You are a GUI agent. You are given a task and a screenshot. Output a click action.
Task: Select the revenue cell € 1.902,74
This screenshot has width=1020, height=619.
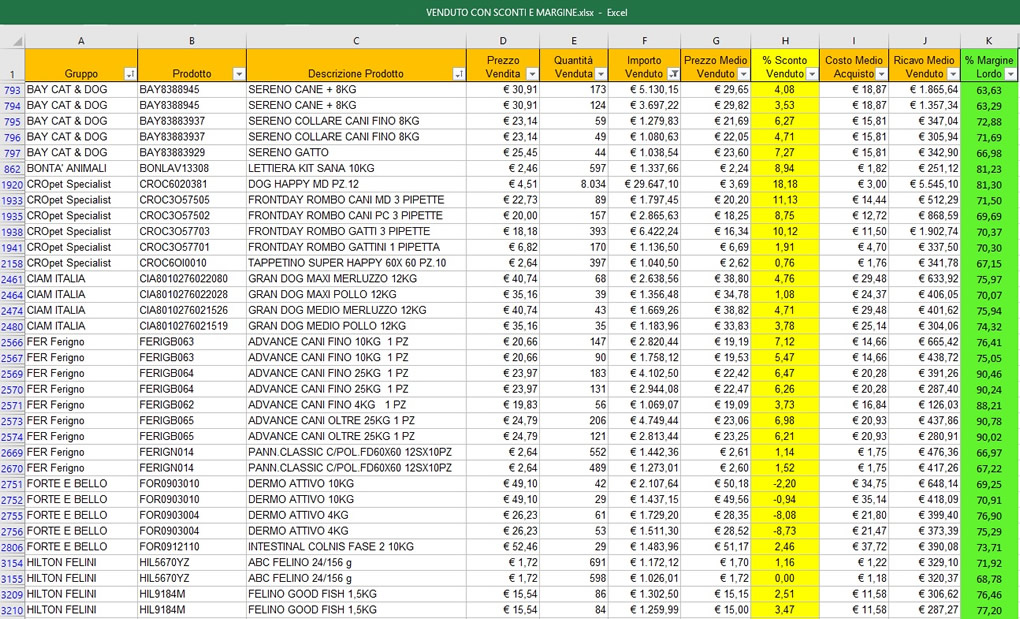pyautogui.click(x=924, y=231)
